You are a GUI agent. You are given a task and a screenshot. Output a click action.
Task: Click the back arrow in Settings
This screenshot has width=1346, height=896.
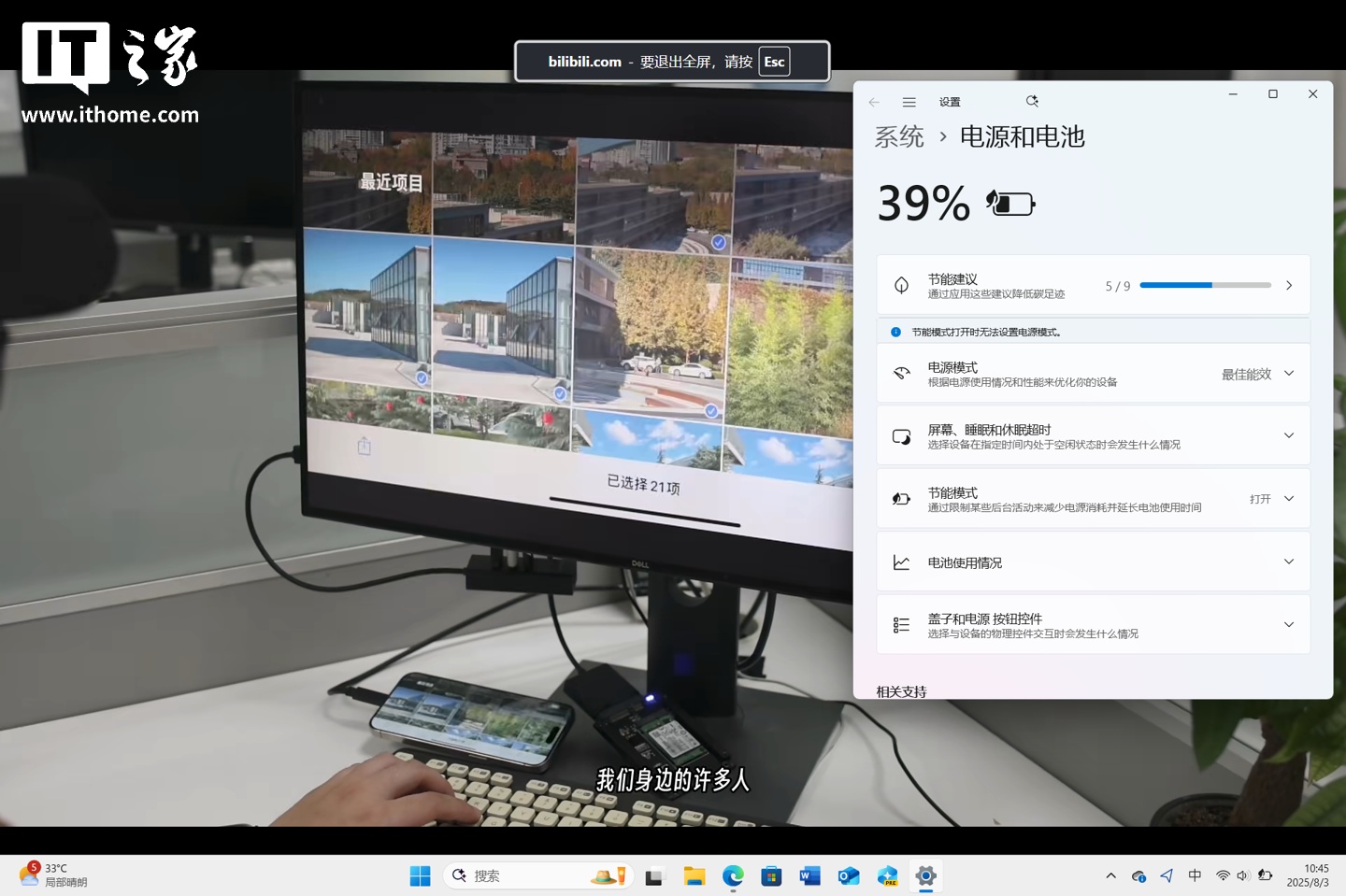[874, 102]
